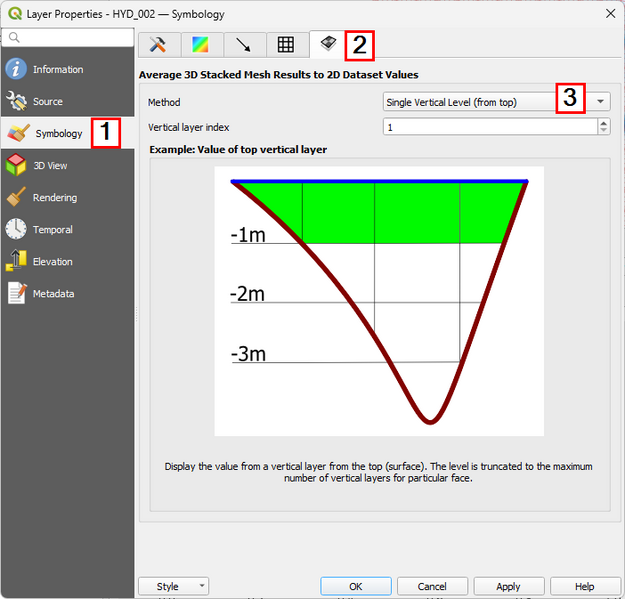Open the Rendering settings page
The height and width of the screenshot is (599, 625).
coord(54,198)
